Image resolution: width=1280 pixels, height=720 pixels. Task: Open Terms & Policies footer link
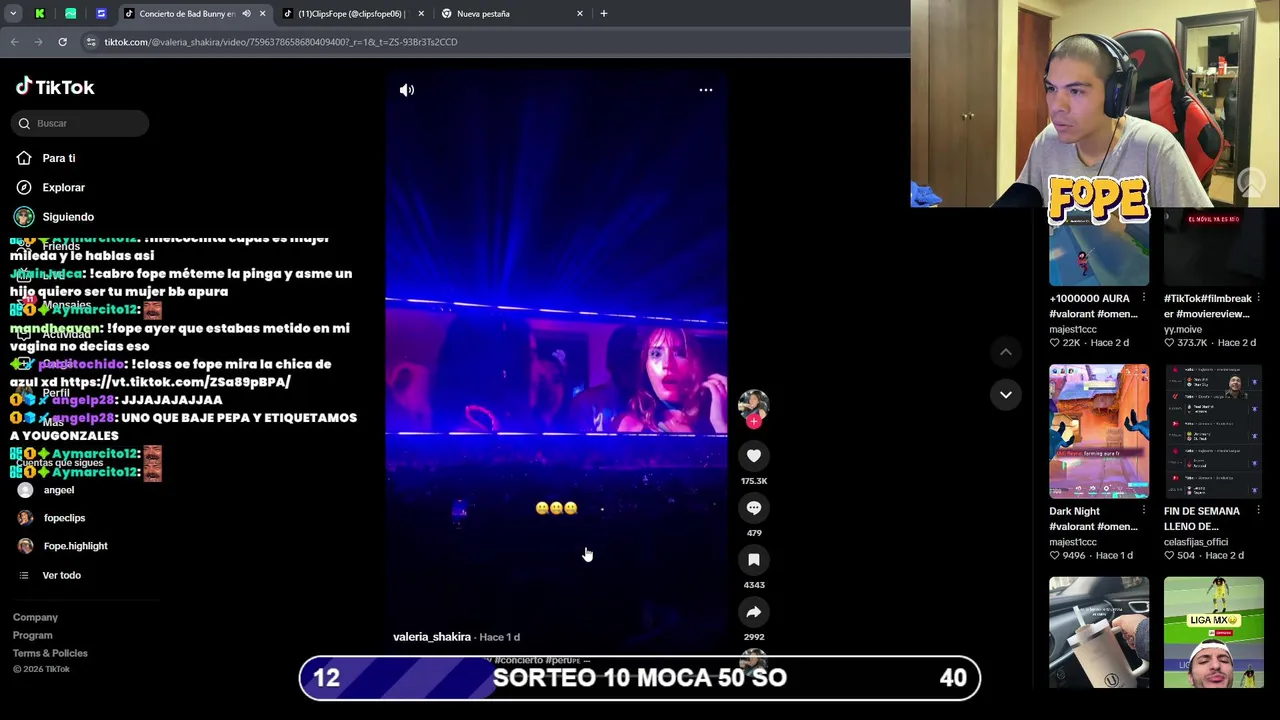pyautogui.click(x=50, y=654)
